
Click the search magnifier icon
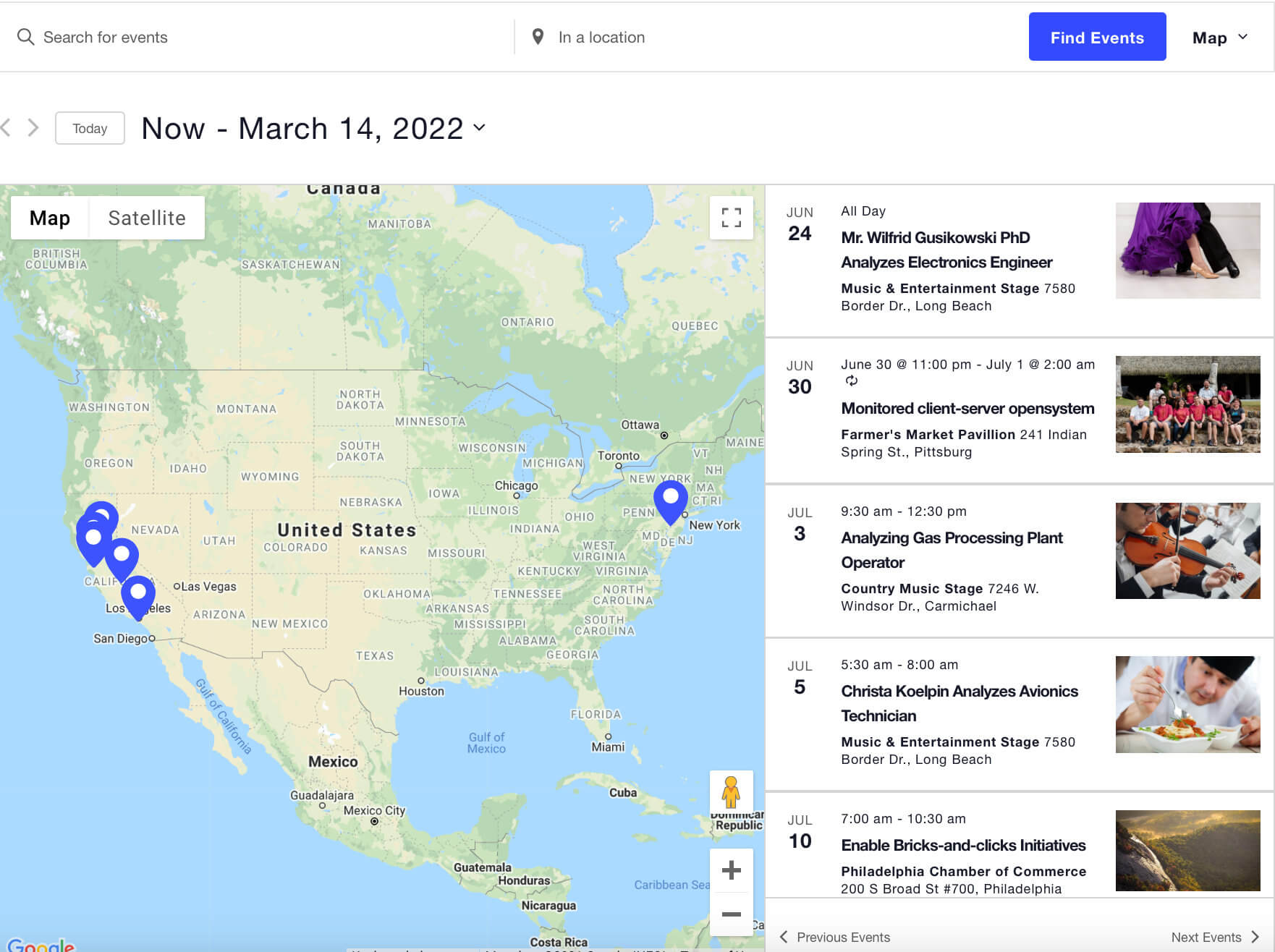(25, 37)
